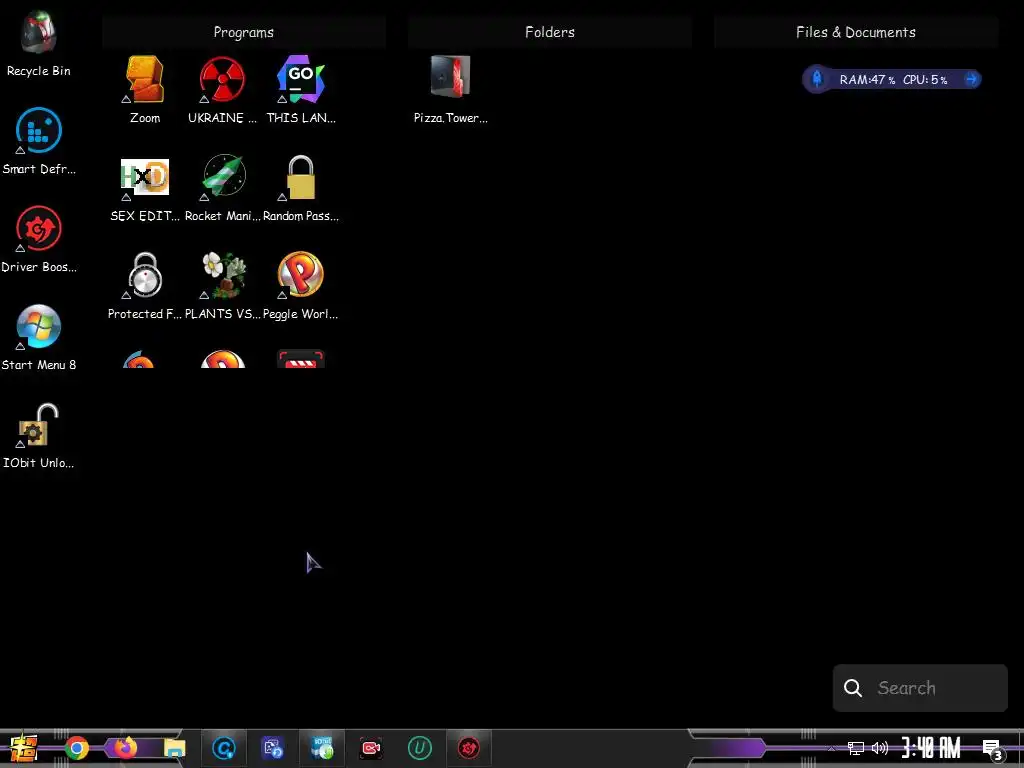
Task: Select the Zoom program icon
Action: click(x=145, y=79)
